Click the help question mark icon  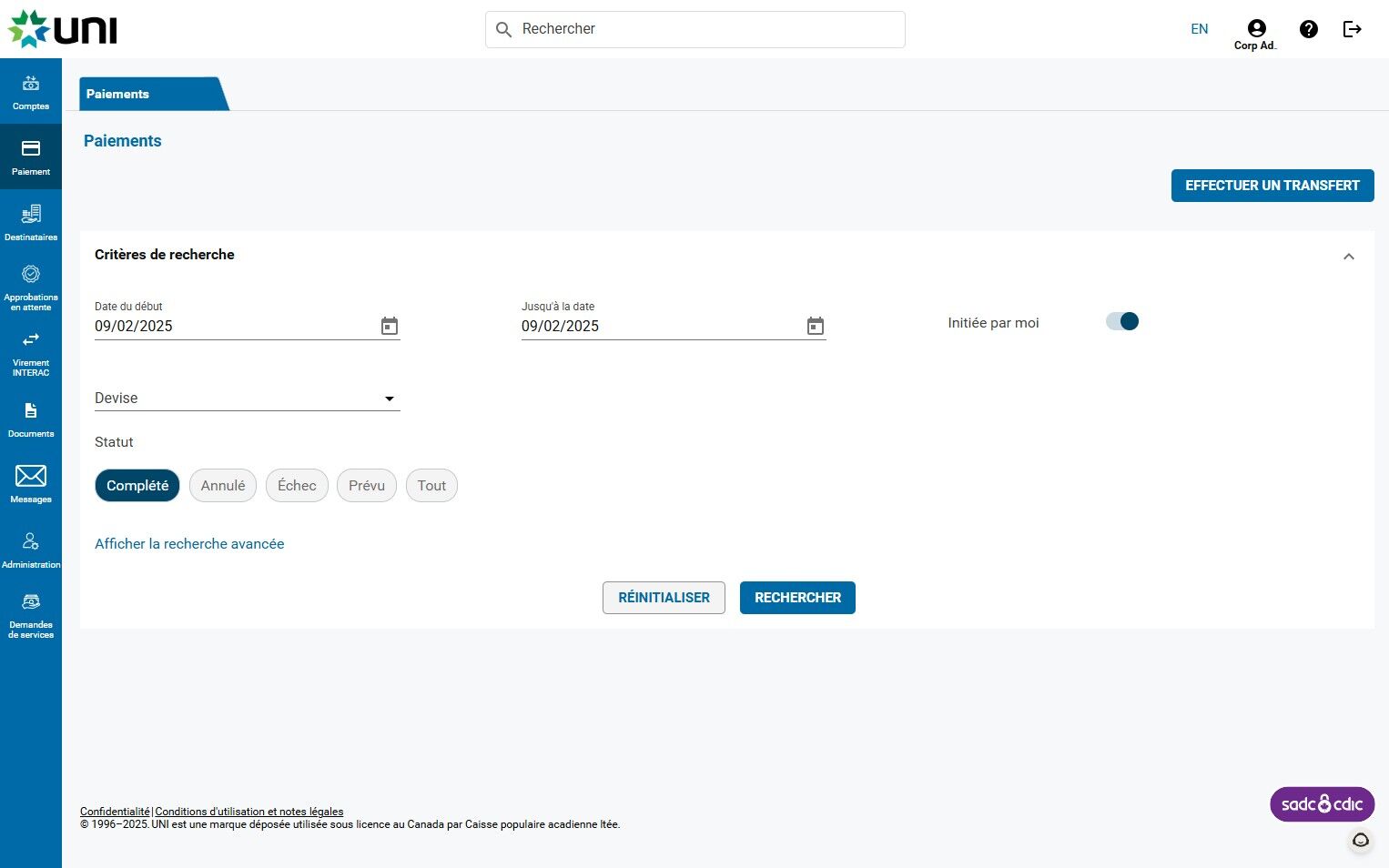click(x=1309, y=29)
